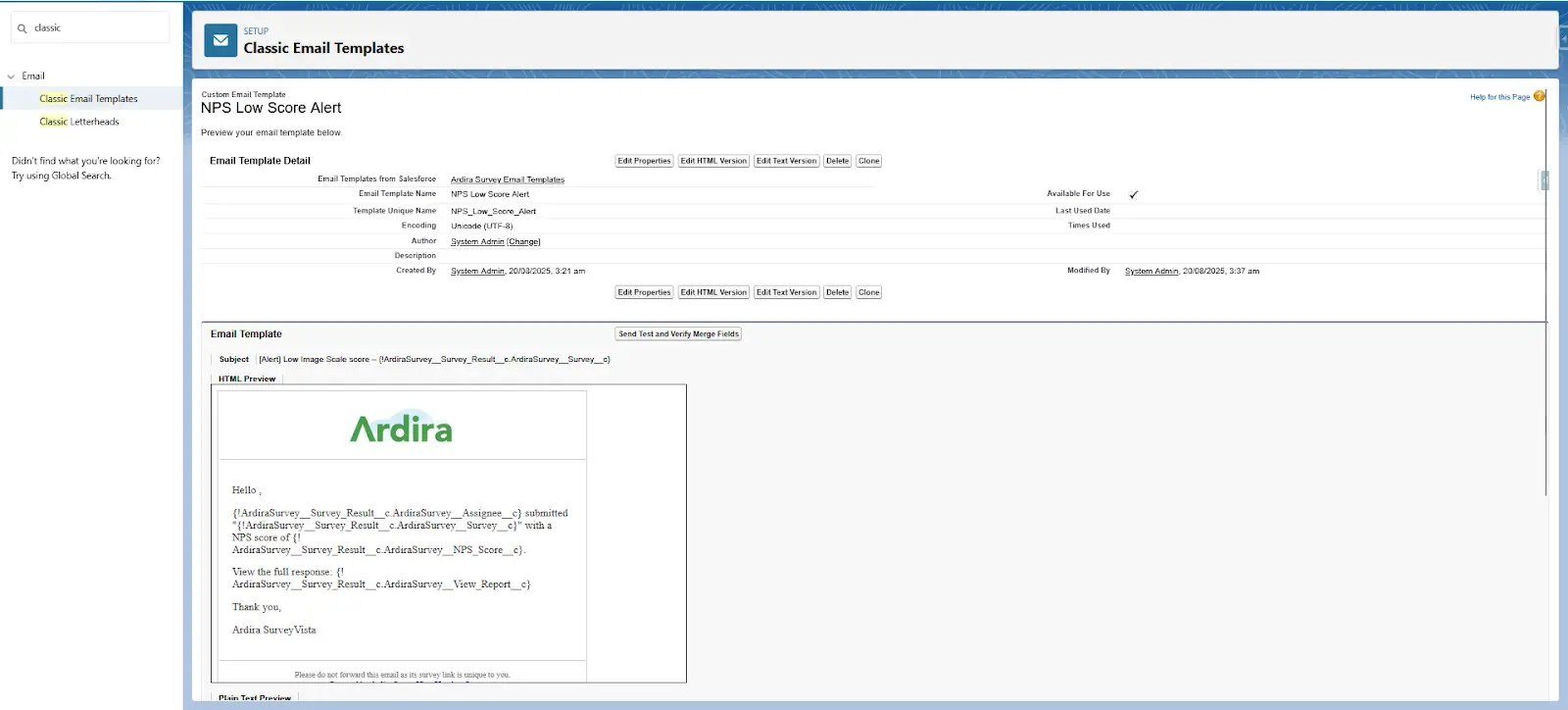Open the Help for this Page link
Image resolution: width=1568 pixels, height=710 pixels.
1499,97
